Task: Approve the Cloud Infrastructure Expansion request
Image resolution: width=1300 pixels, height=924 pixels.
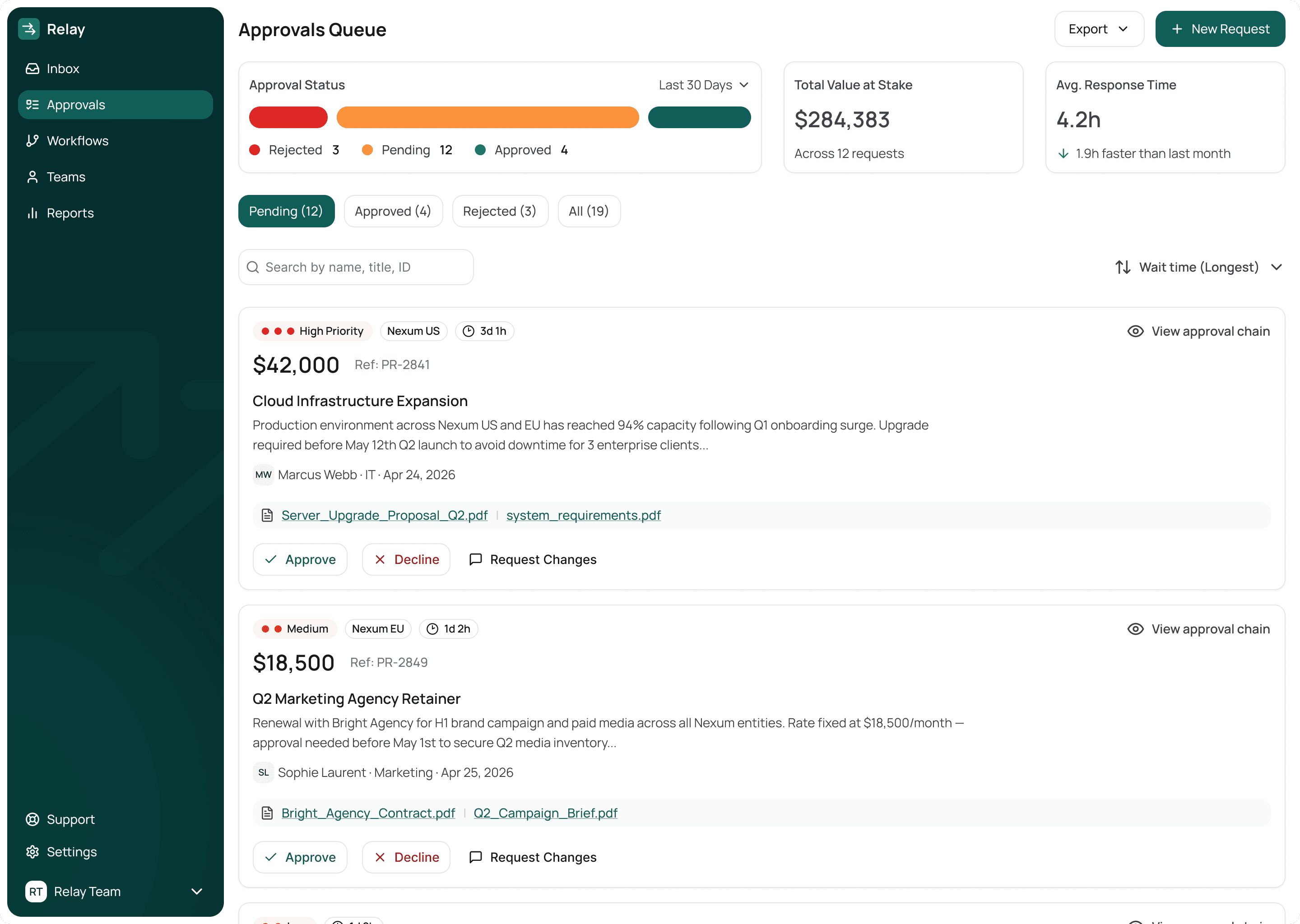Action: point(300,559)
